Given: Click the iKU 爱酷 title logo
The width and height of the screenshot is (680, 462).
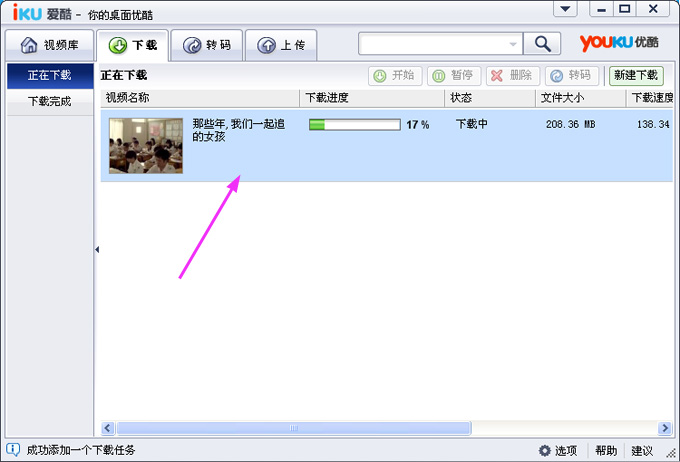Looking at the screenshot, I should 42,13.
